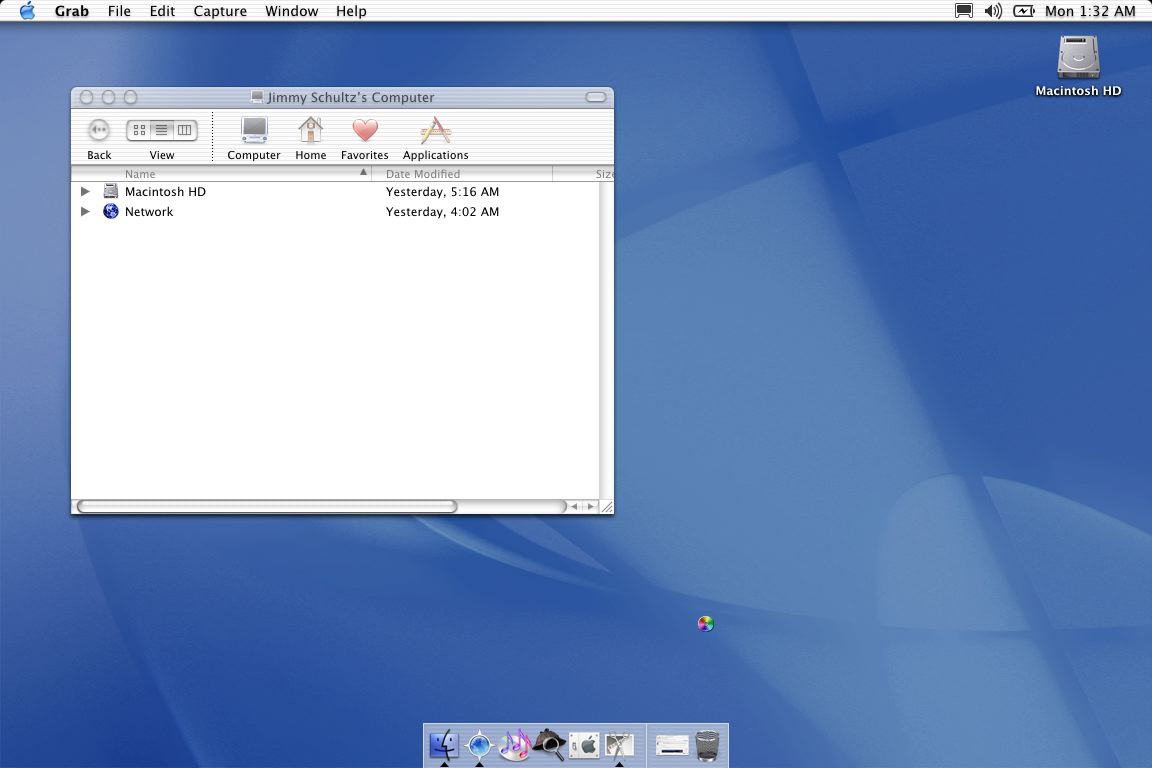Viewport: 1152px width, 768px height.
Task: Open System Preferences from the Dock
Action: [585, 746]
